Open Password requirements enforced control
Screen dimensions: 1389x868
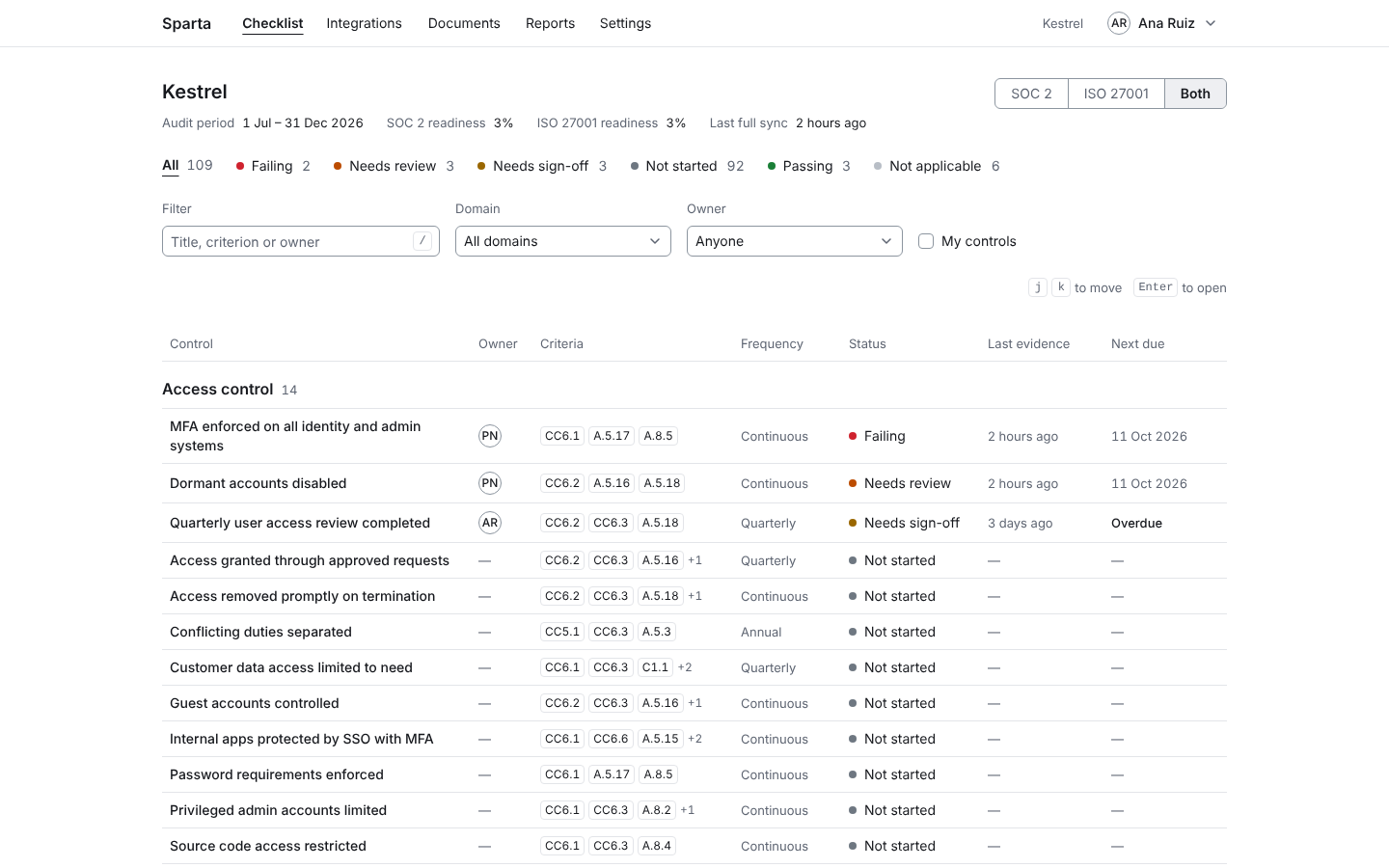click(x=277, y=774)
